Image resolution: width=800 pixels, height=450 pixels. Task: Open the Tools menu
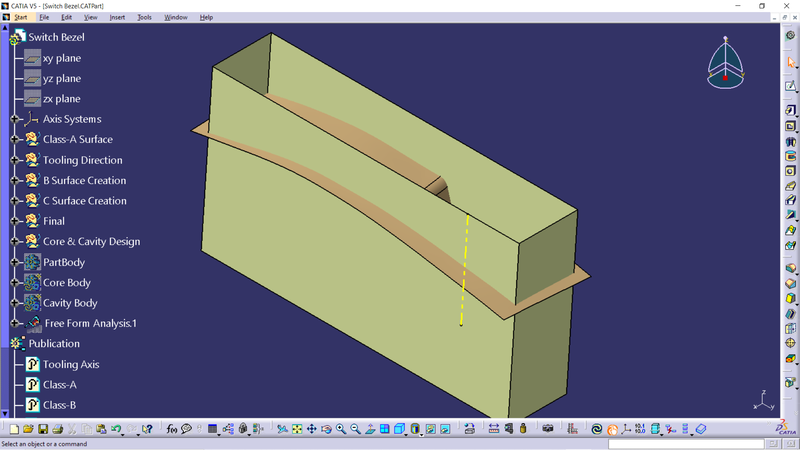coord(144,17)
